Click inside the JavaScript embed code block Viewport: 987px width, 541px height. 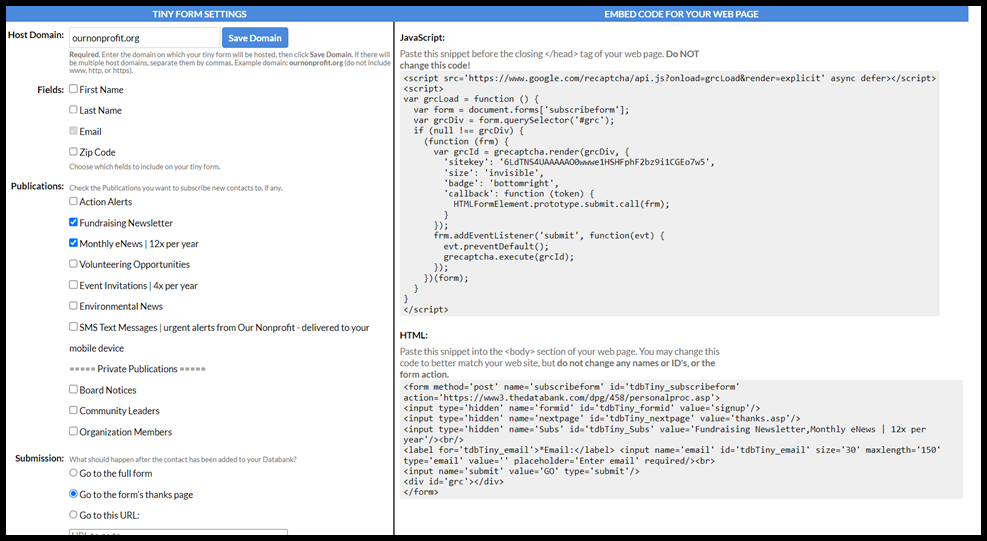[669, 193]
